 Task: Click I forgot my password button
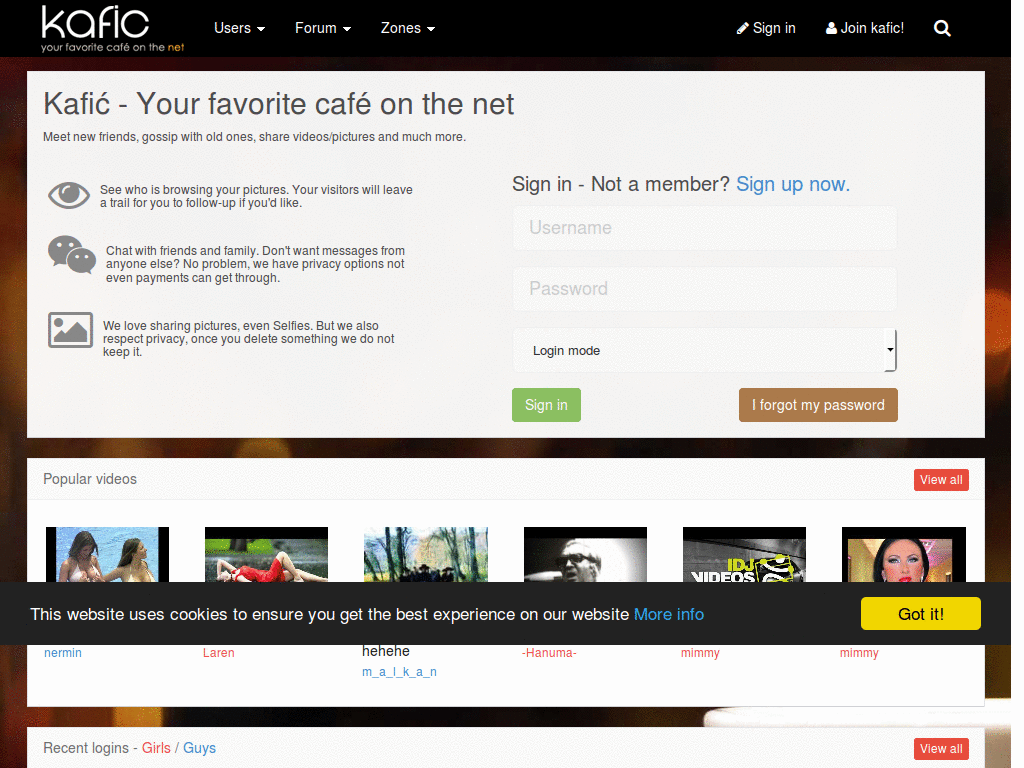click(818, 405)
